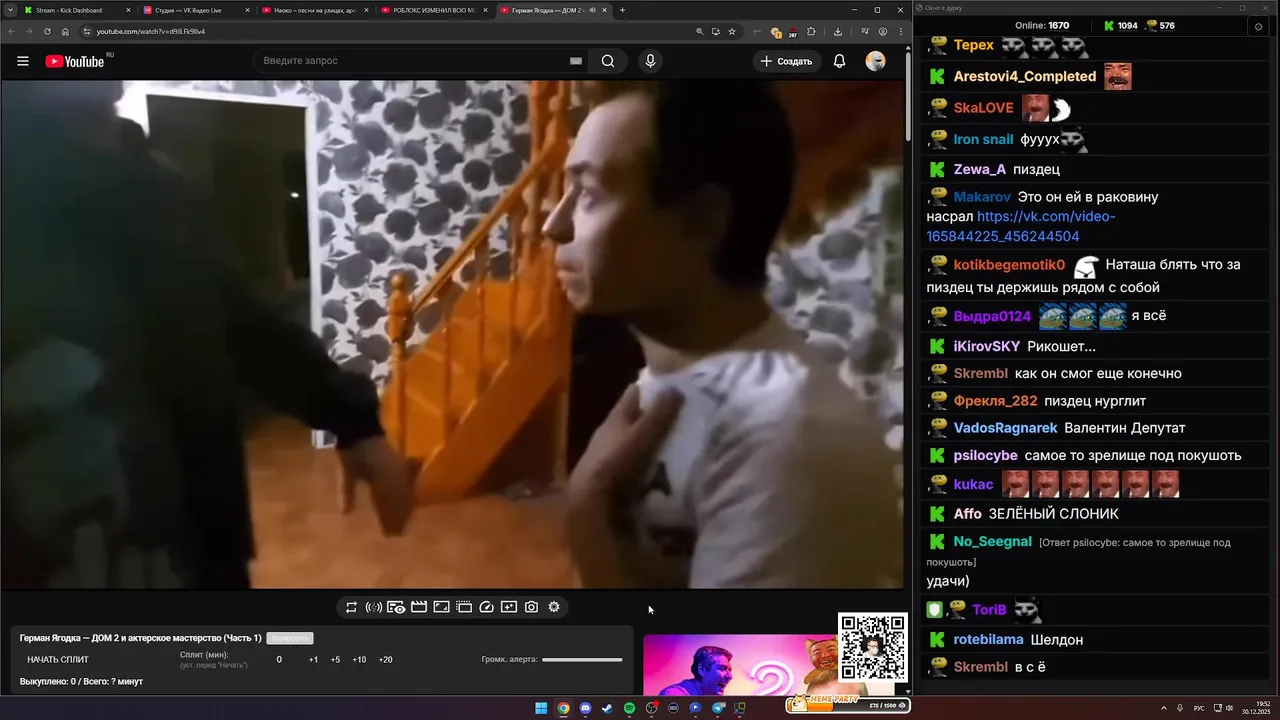This screenshot has width=1280, height=720.
Task: Click username kotikbegemotik0 in chat
Action: [1009, 265]
